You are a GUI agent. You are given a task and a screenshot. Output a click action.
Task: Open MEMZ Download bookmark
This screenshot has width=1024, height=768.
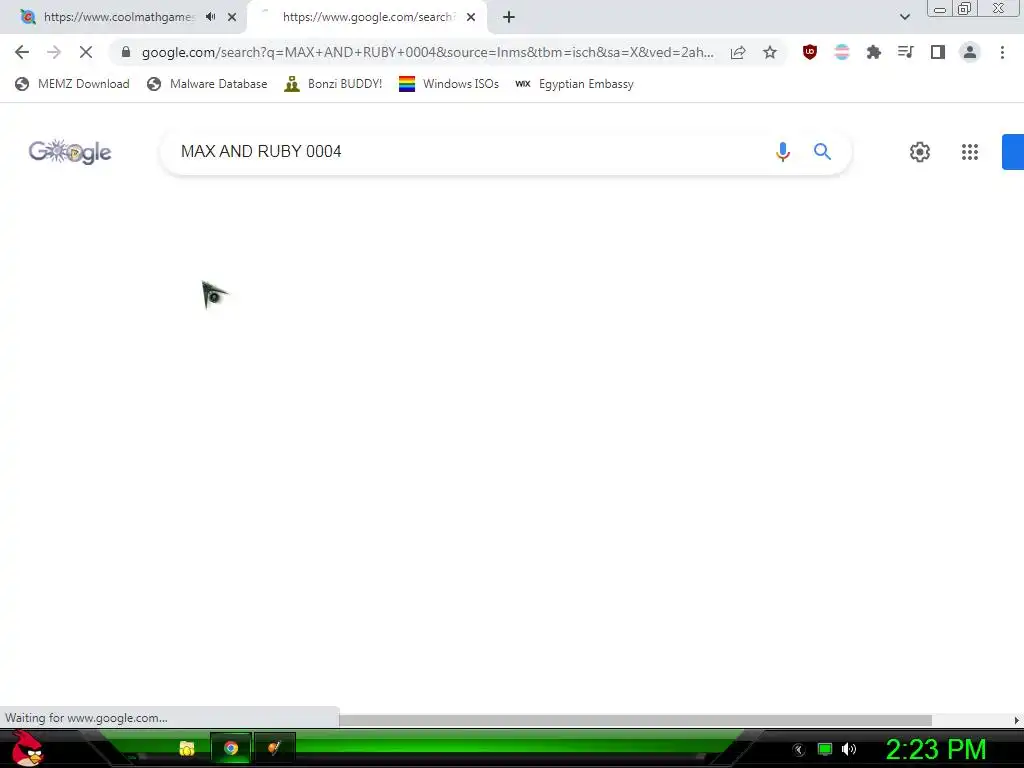click(72, 84)
